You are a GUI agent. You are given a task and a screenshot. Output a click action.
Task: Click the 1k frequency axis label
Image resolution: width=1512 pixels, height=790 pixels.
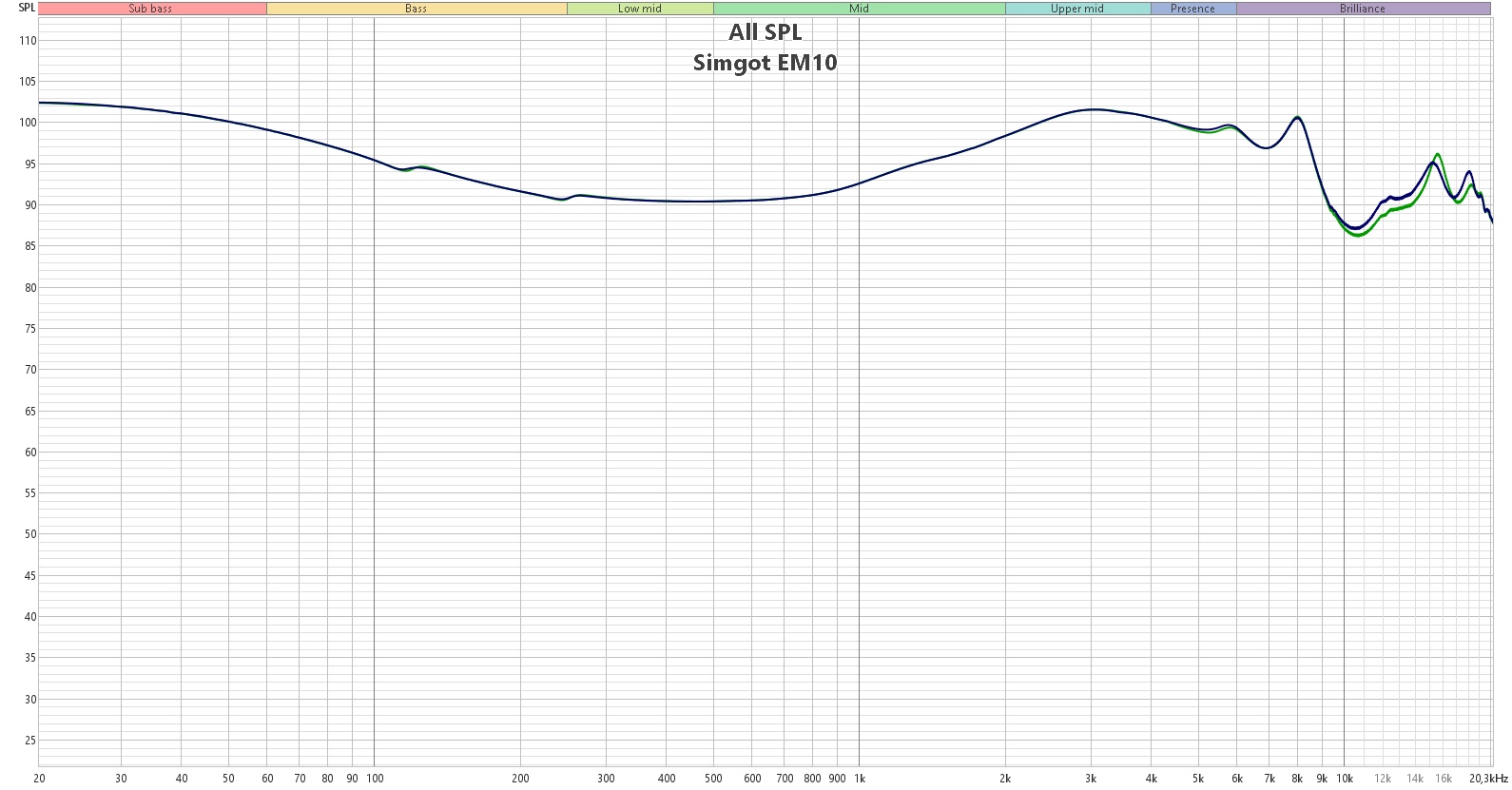pyautogui.click(x=859, y=779)
